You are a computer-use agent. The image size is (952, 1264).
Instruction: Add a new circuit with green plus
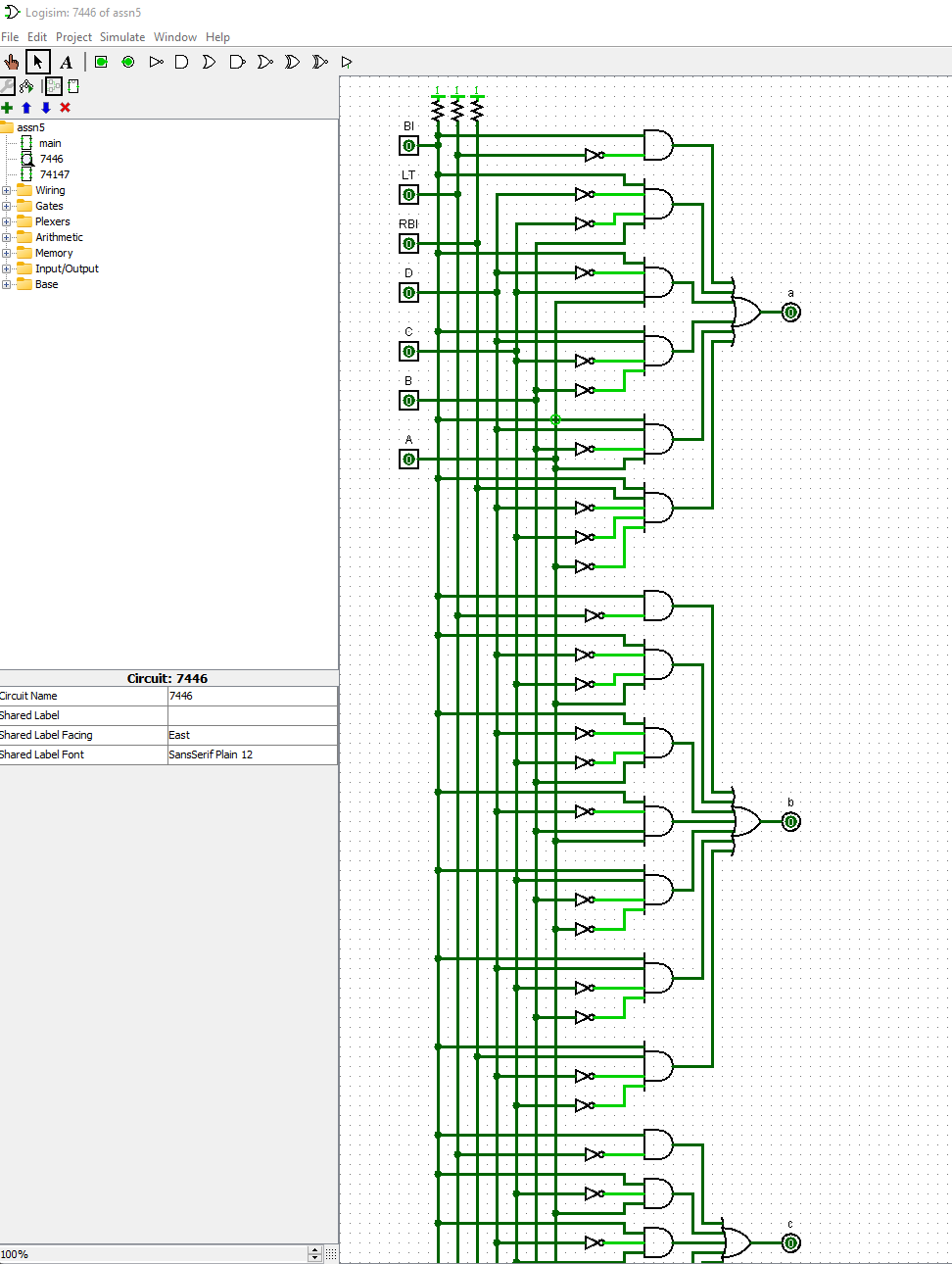8,108
